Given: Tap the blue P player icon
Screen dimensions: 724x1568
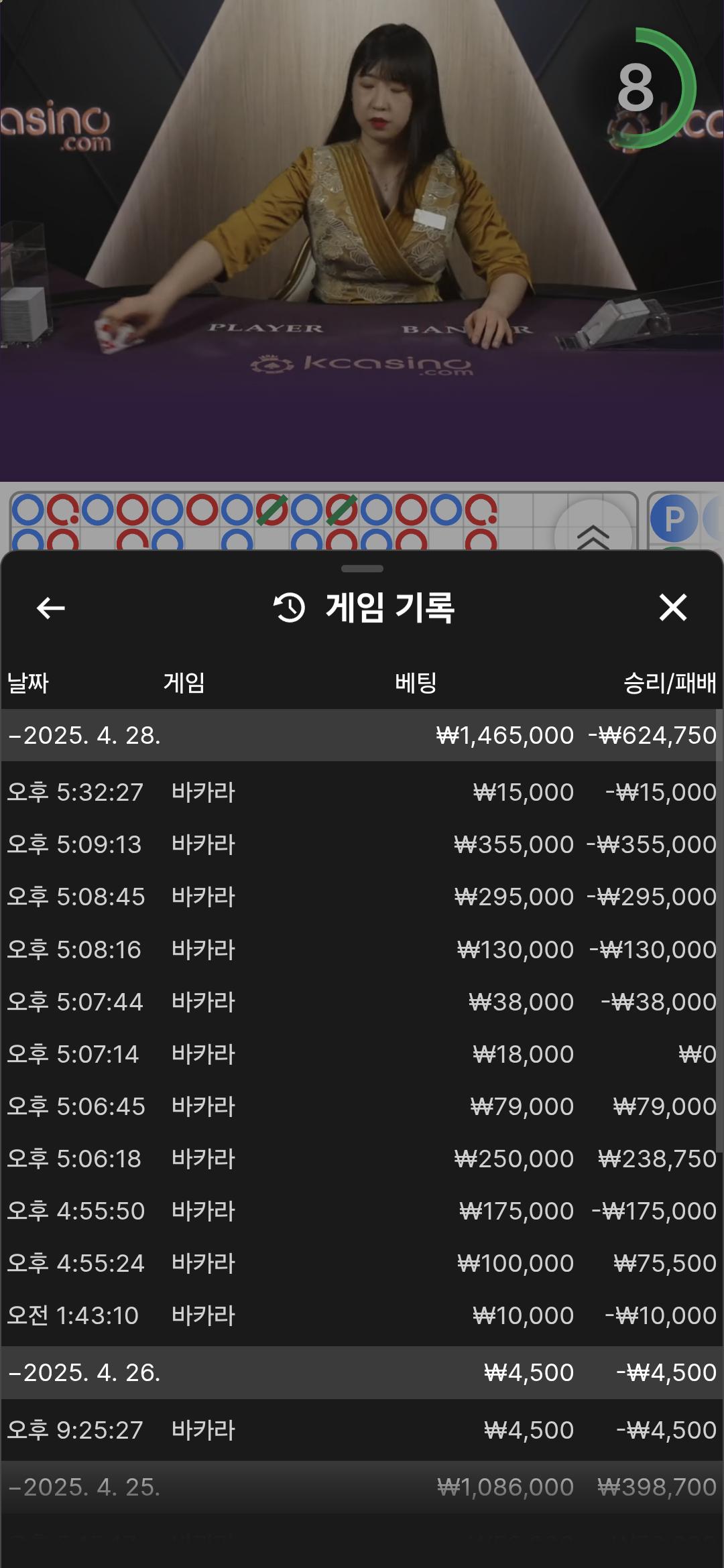Looking at the screenshot, I should point(674,519).
